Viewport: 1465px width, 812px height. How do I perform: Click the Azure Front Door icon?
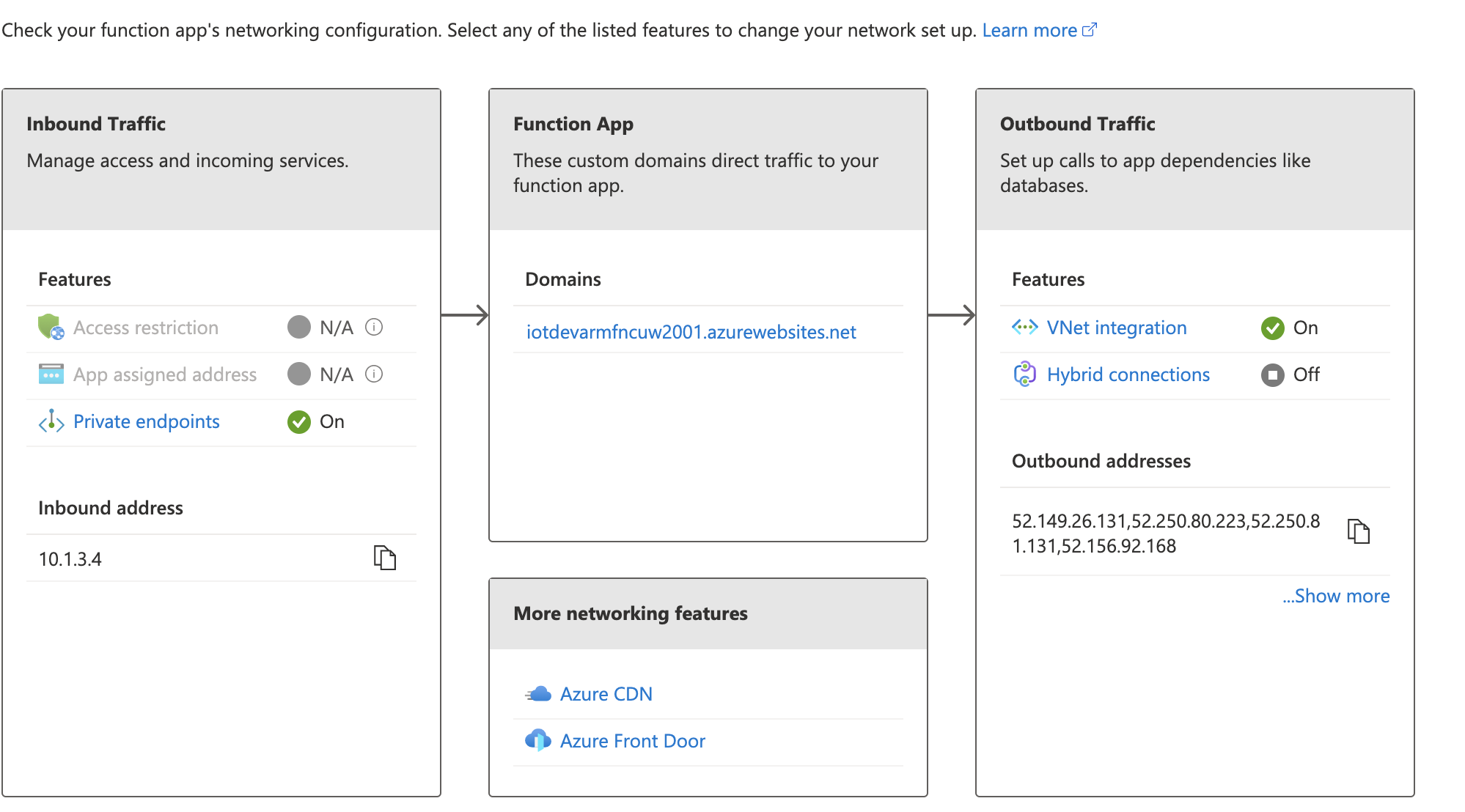[538, 740]
